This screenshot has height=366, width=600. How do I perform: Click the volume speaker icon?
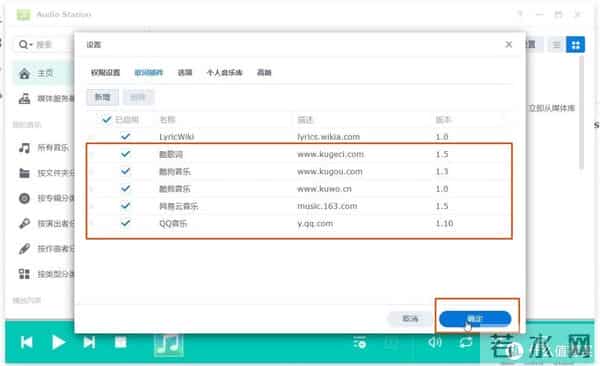pyautogui.click(x=435, y=341)
